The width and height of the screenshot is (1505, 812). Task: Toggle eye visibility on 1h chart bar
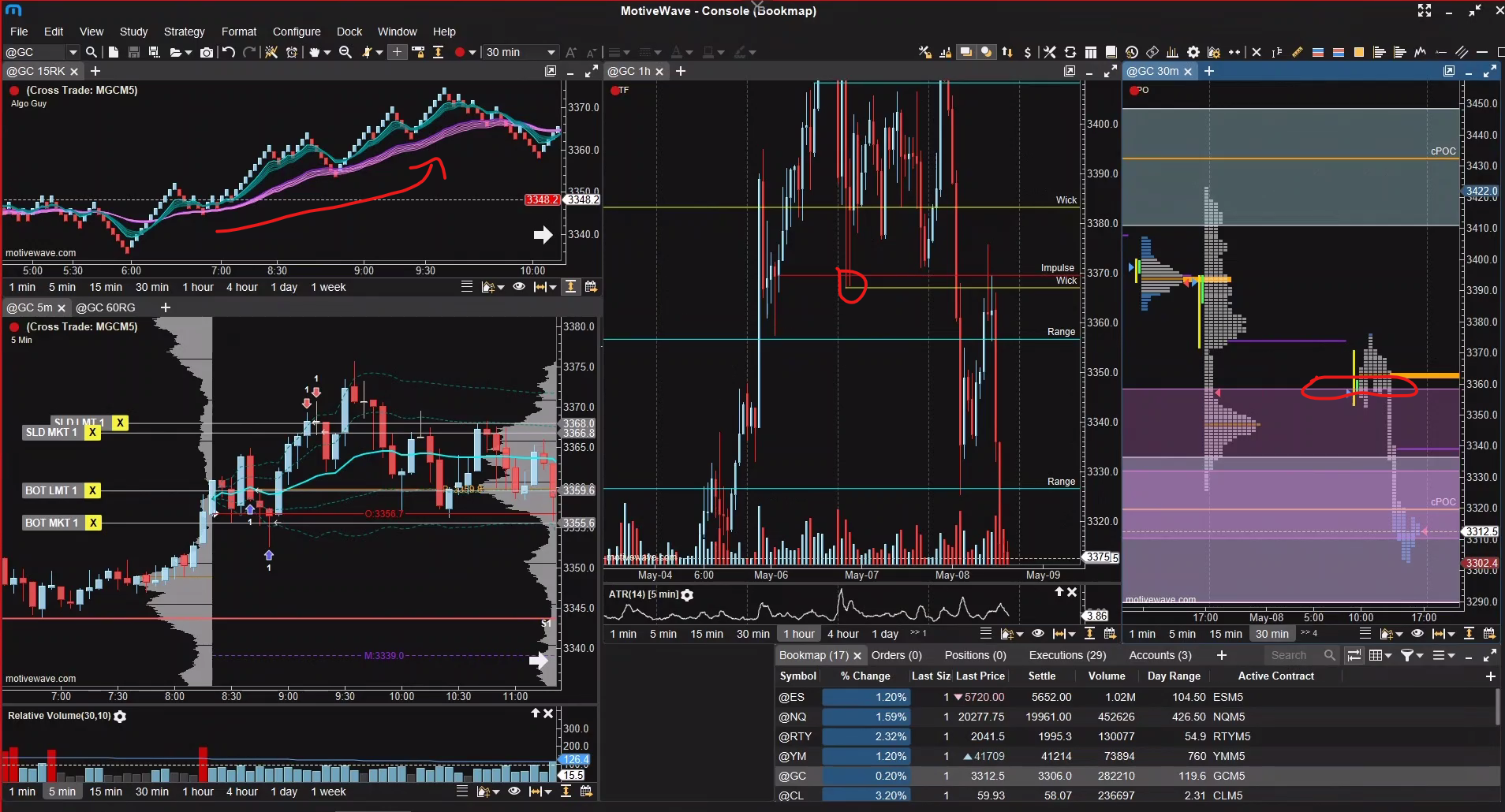coord(1038,634)
